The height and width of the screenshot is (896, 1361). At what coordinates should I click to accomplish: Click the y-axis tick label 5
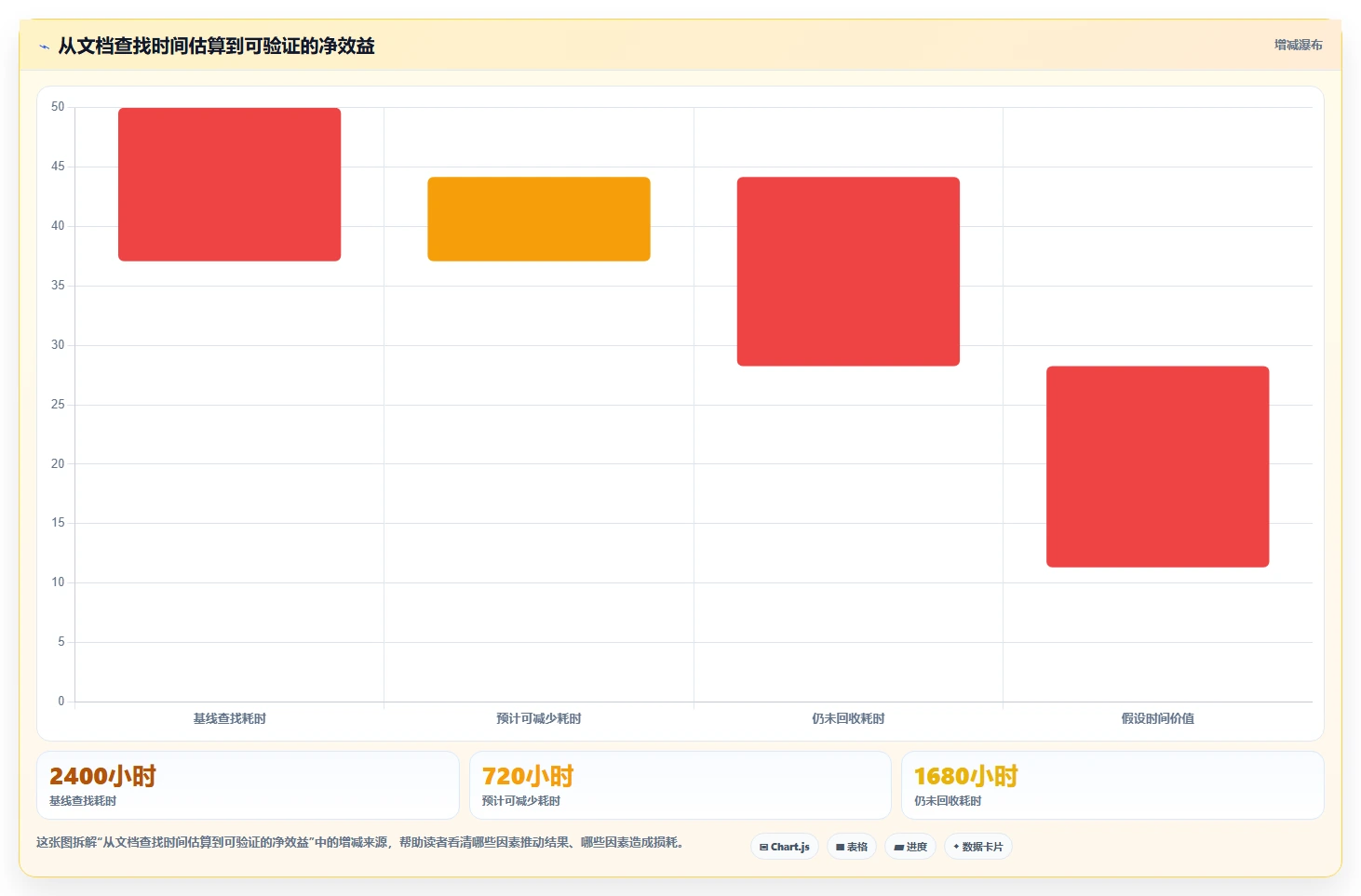pyautogui.click(x=61, y=642)
